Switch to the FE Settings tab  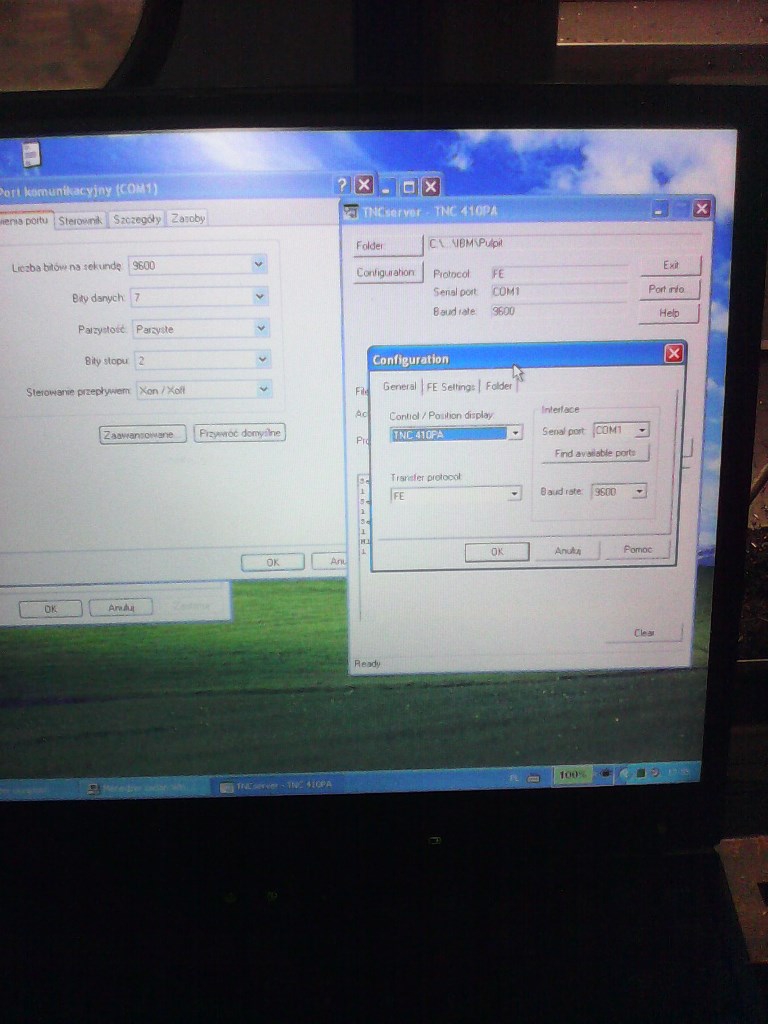click(451, 386)
